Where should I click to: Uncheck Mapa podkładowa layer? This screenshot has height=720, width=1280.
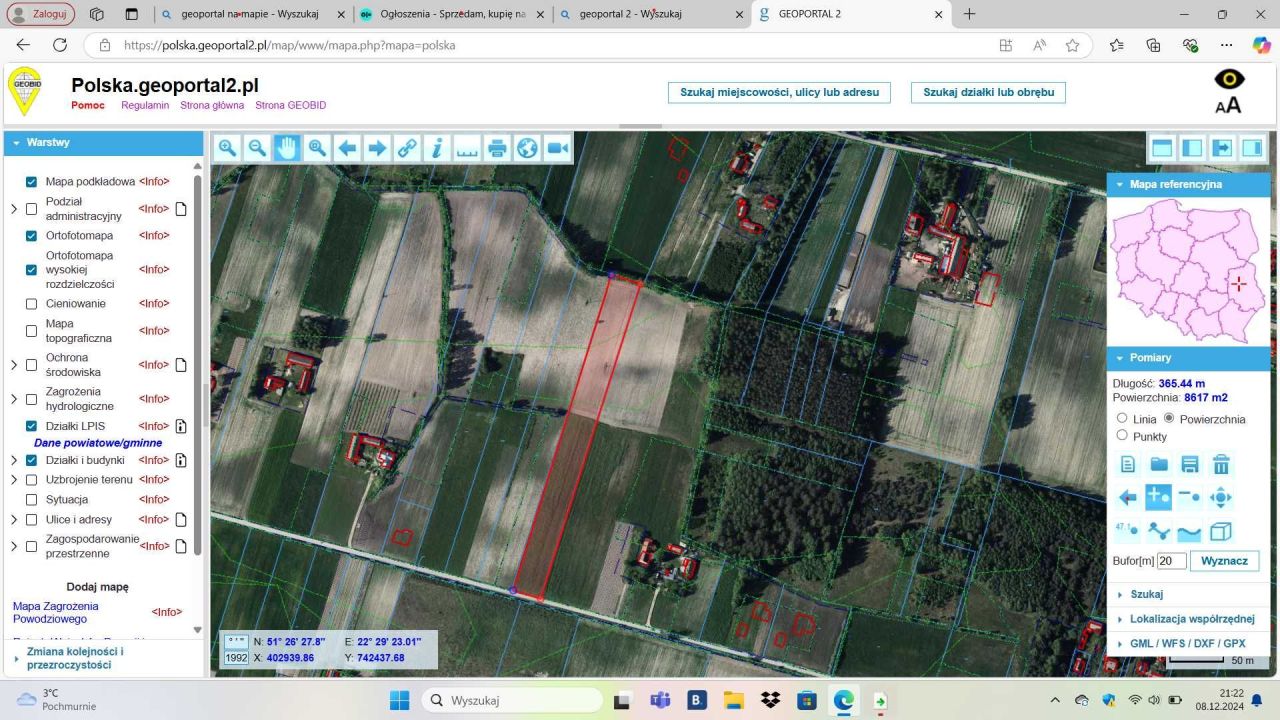pos(31,182)
